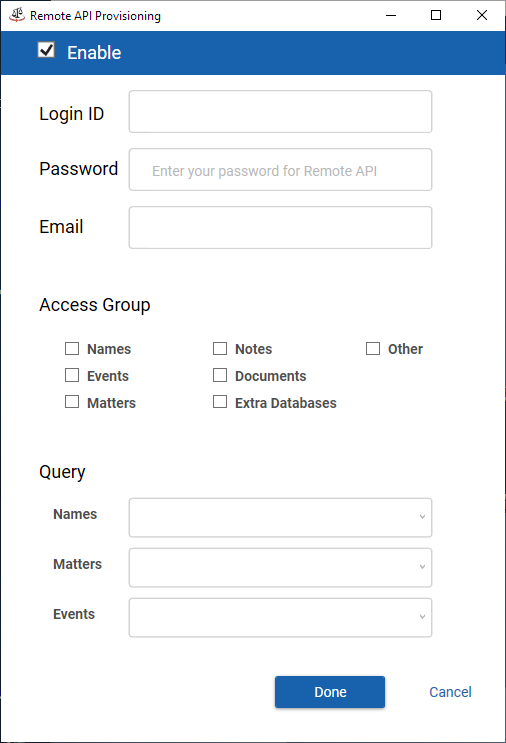Tick the Matters access group checkbox
This screenshot has width=506, height=743.
click(x=72, y=402)
